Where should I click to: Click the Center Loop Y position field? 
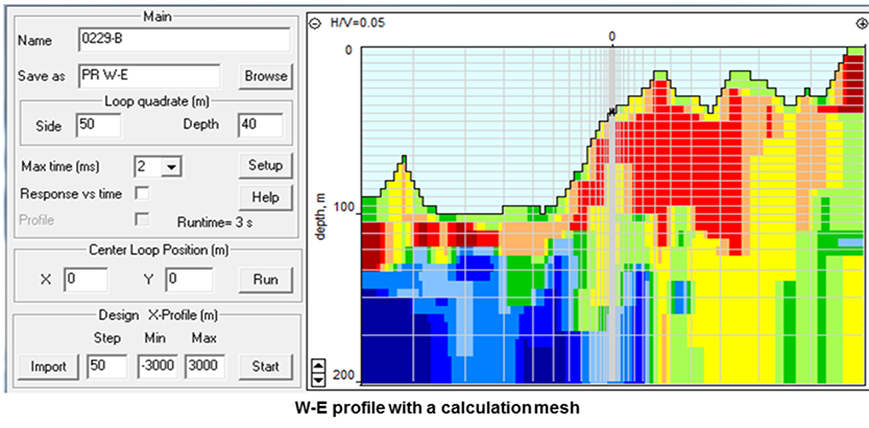tap(188, 280)
